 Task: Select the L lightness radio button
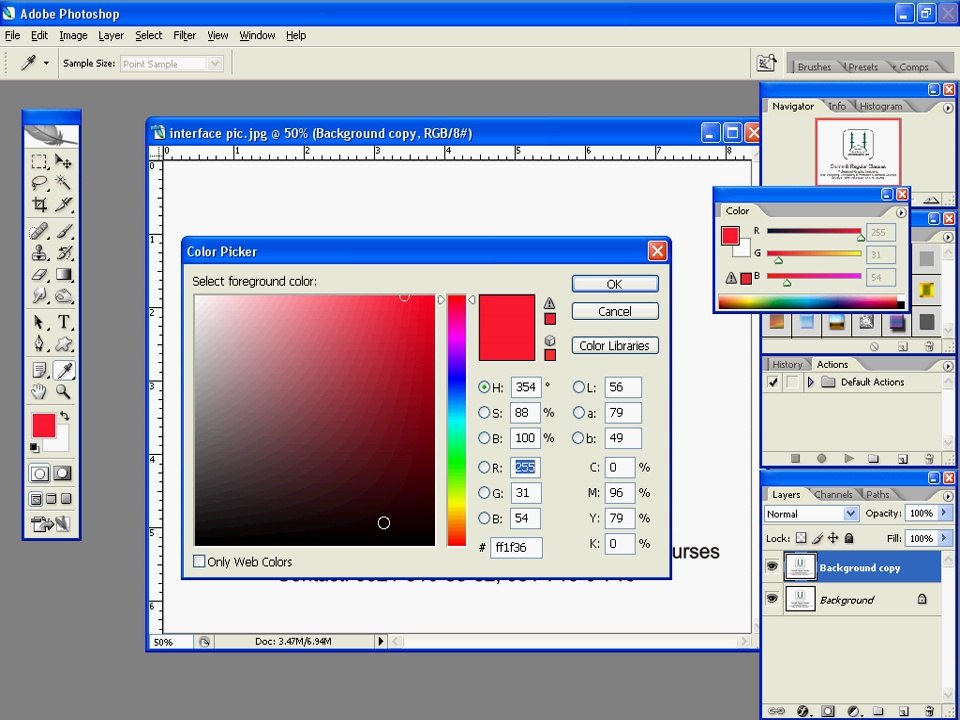click(579, 387)
